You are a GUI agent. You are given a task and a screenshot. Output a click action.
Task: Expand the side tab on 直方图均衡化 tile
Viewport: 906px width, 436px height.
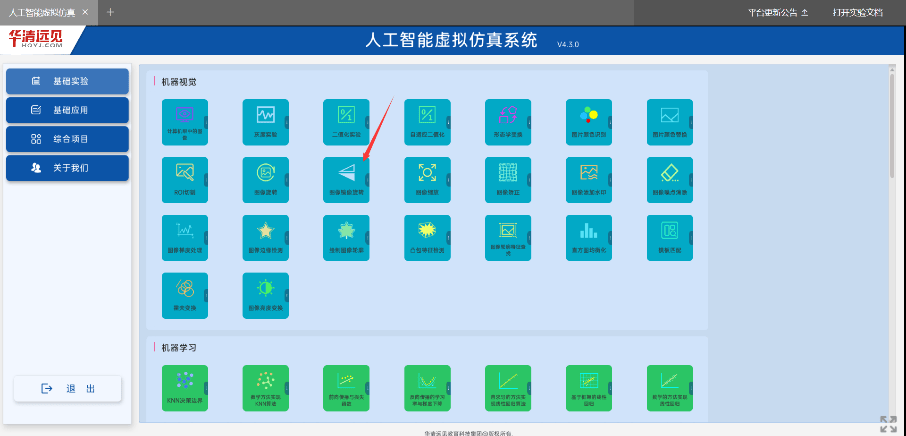coord(610,238)
